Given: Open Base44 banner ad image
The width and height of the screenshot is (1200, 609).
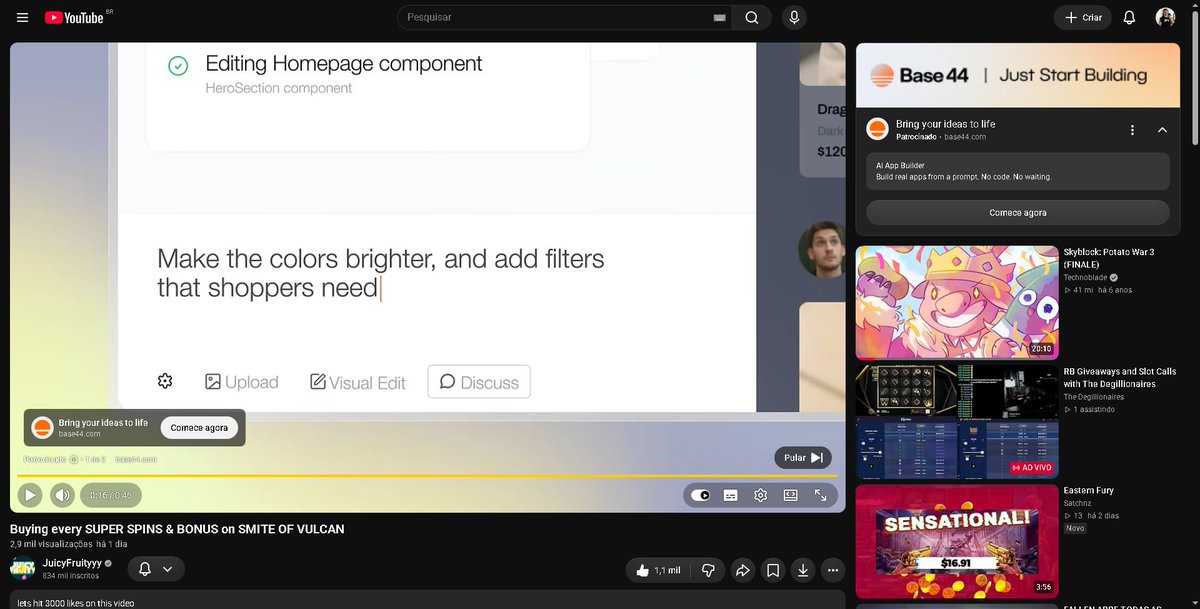Looking at the screenshot, I should click(x=1018, y=75).
